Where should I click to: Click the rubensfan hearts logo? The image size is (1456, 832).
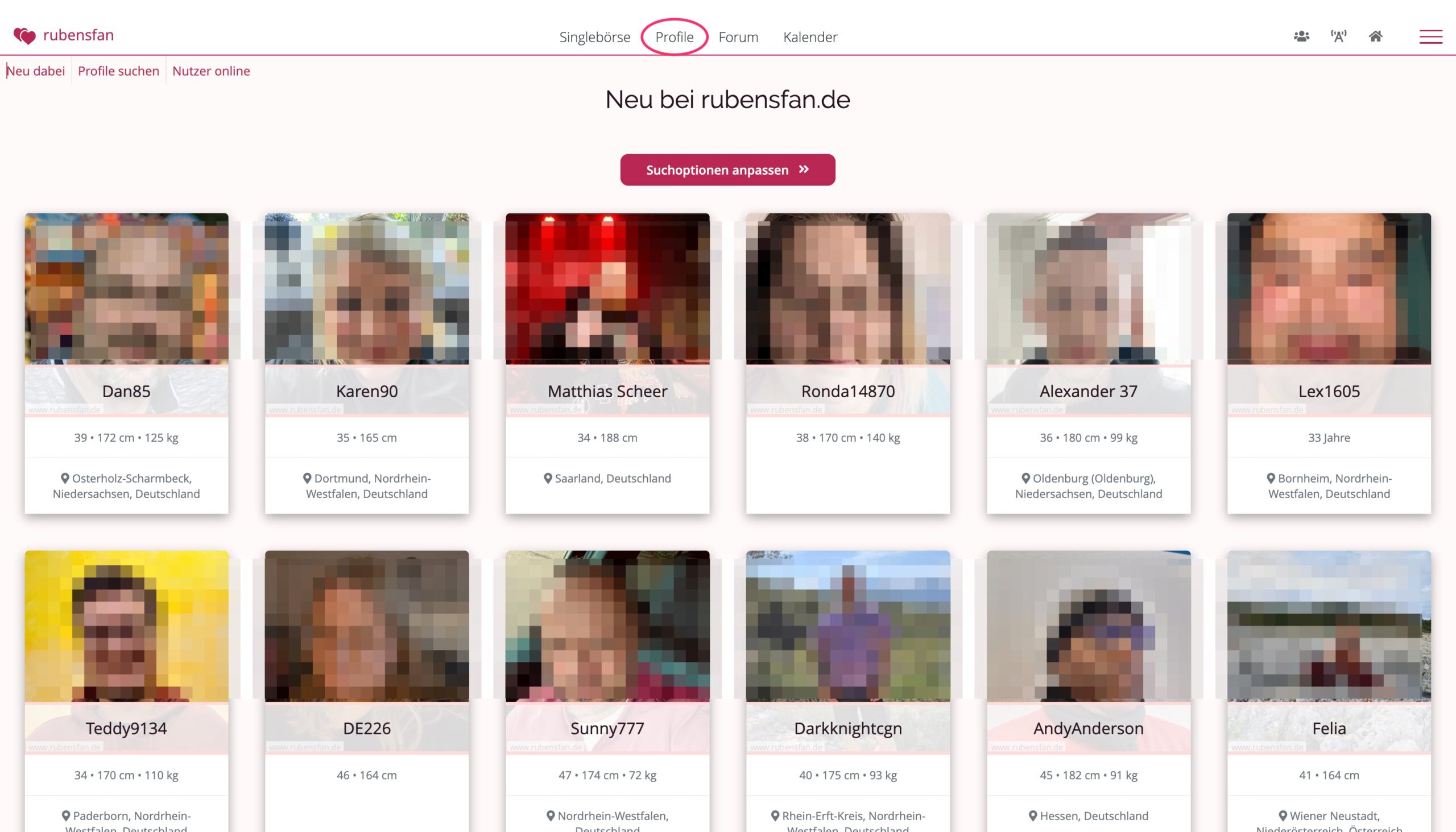point(24,36)
